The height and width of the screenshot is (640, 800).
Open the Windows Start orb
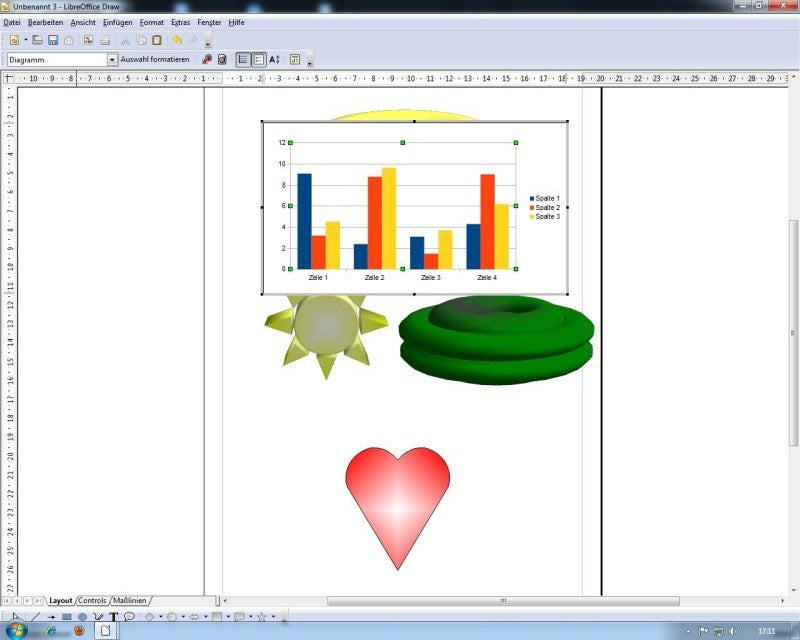point(16,630)
